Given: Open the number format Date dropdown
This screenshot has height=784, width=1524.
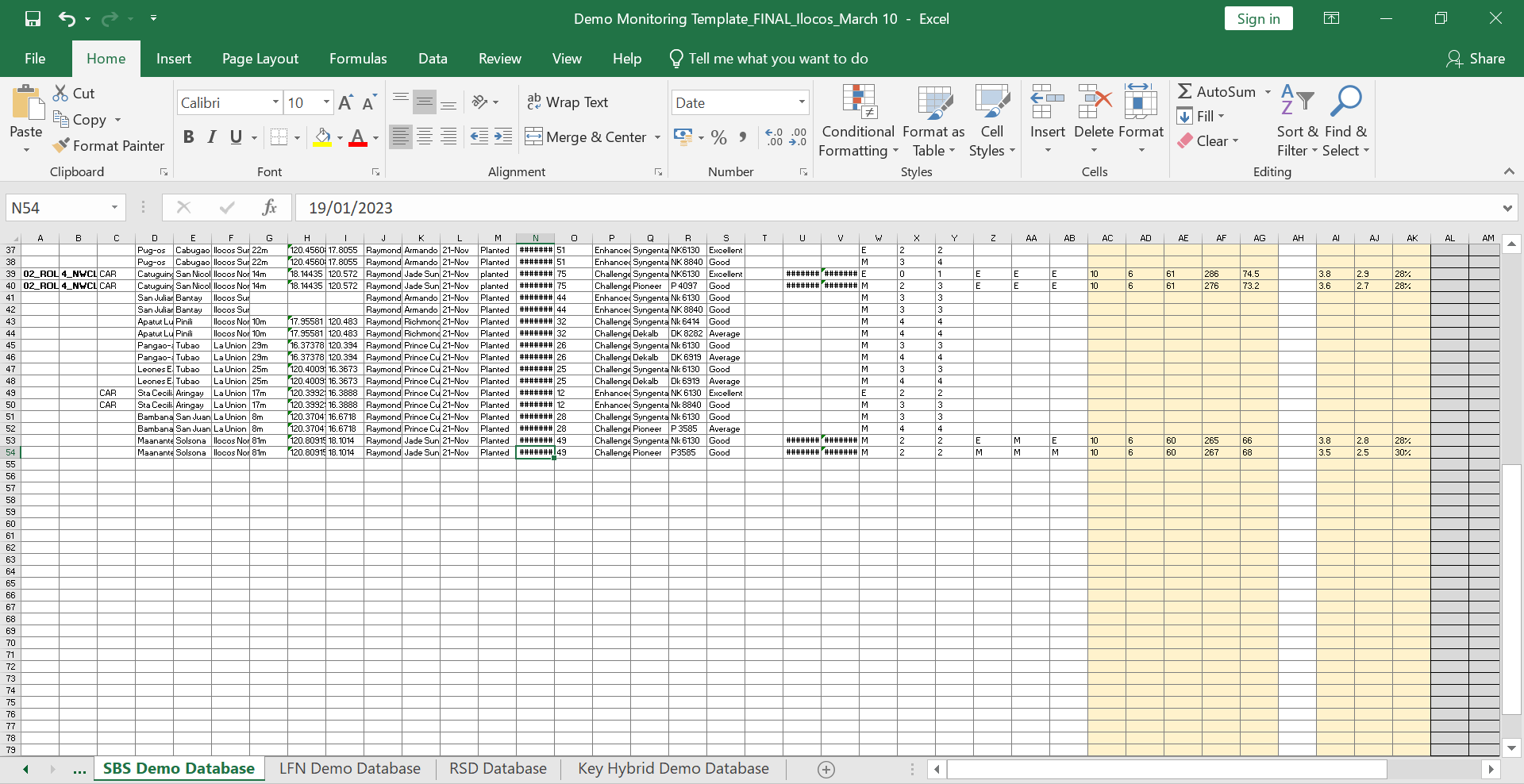Looking at the screenshot, I should point(802,102).
